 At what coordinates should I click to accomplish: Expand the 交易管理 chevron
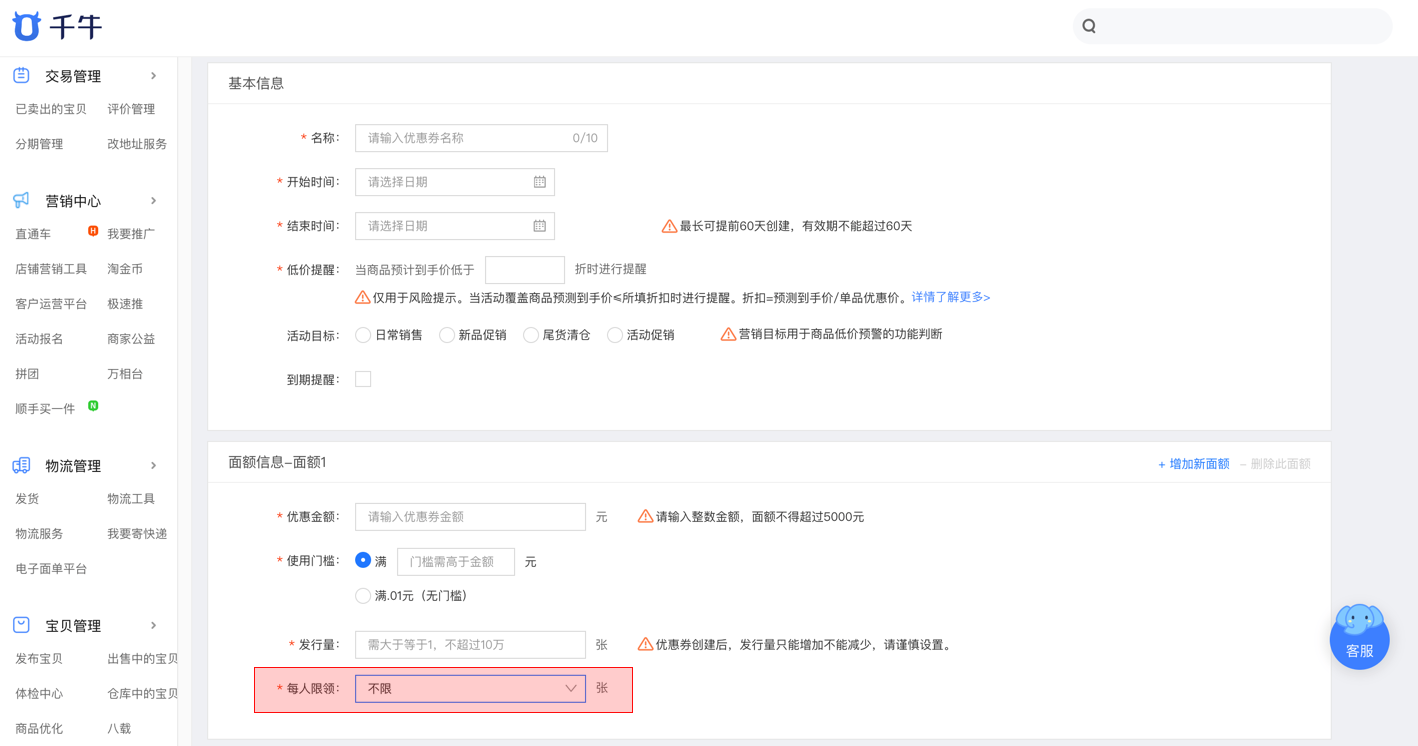(x=153, y=76)
